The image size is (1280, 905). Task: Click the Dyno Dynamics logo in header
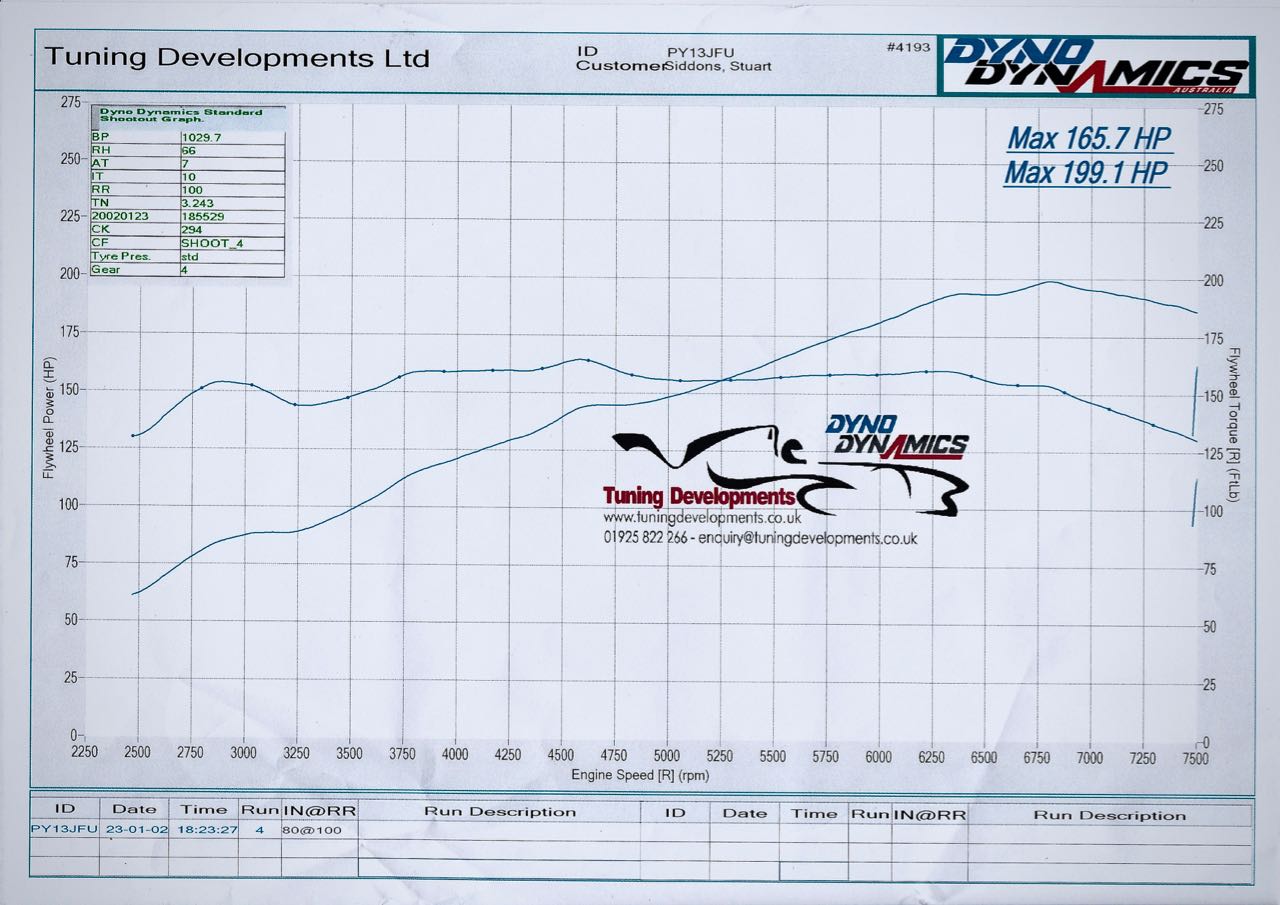pyautogui.click(x=1098, y=66)
